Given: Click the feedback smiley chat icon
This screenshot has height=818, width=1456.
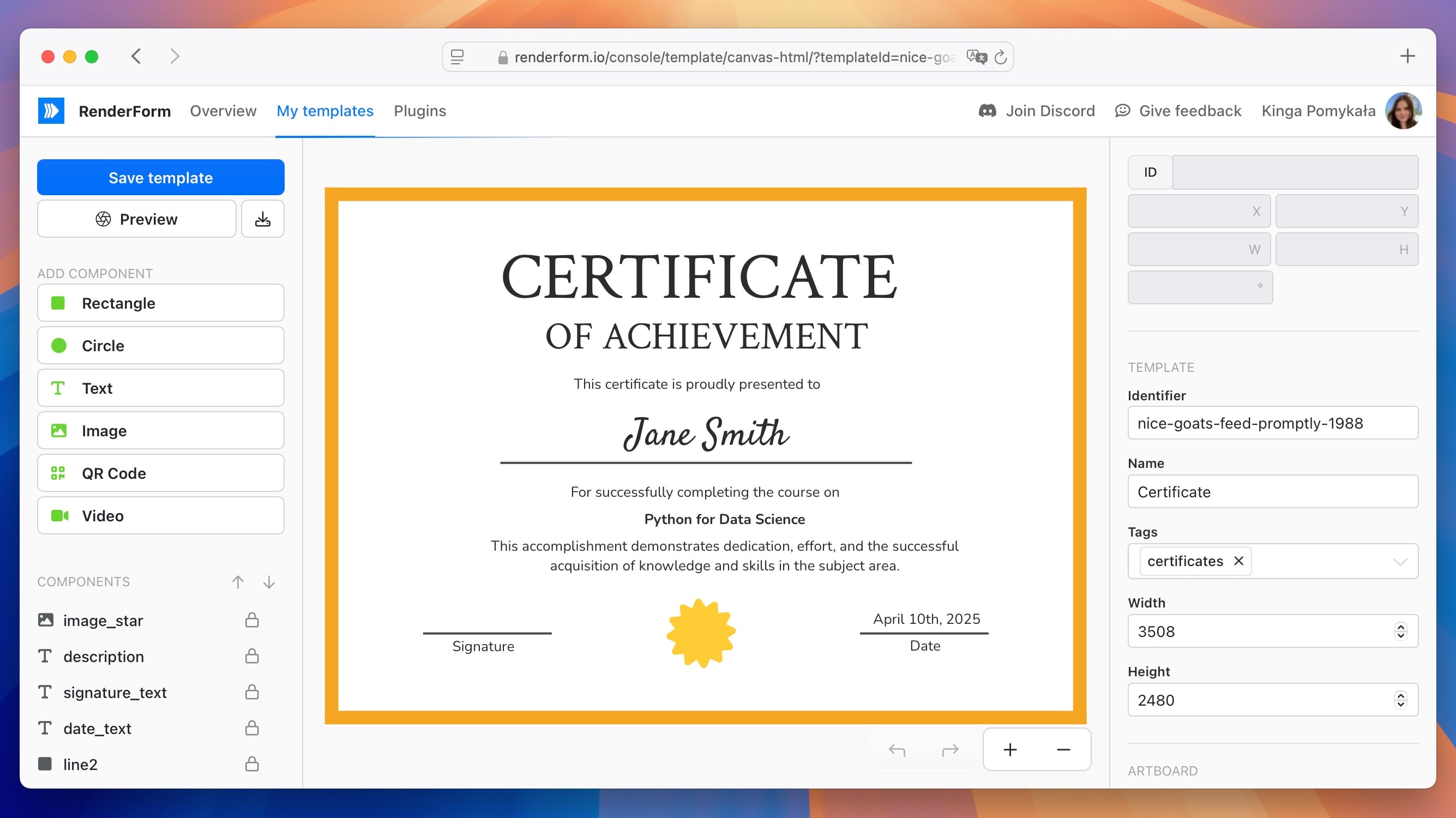Looking at the screenshot, I should 1122,111.
